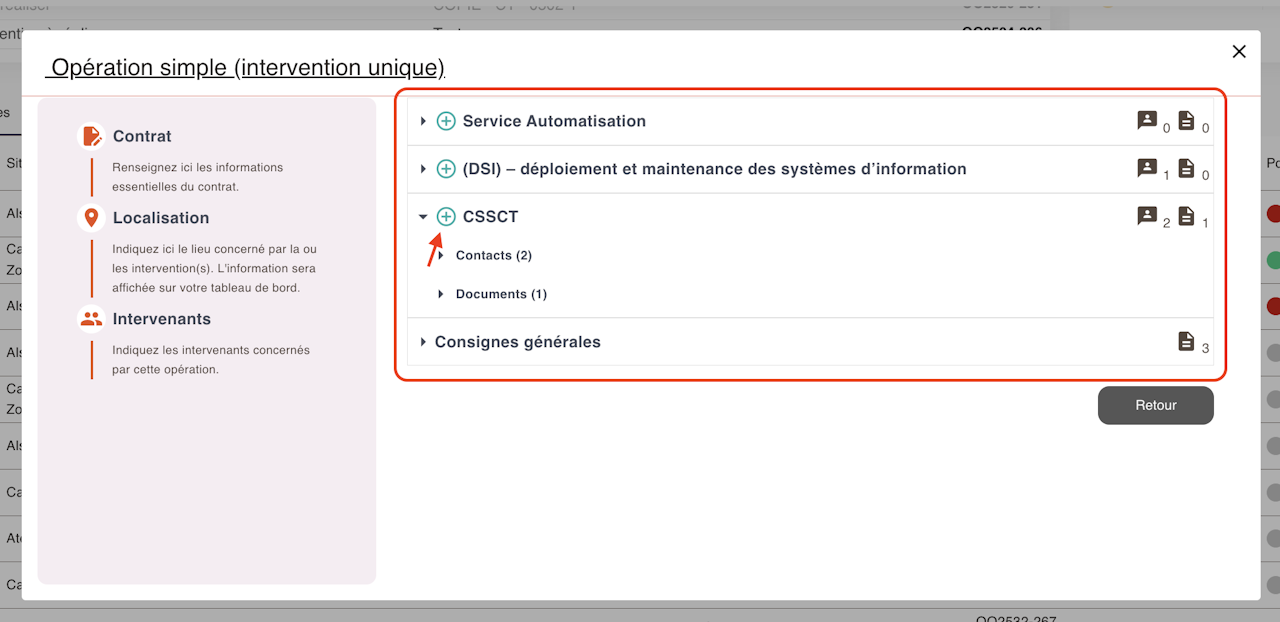The height and width of the screenshot is (622, 1280).
Task: Expand the (DSI) déploiement row arrow
Action: click(423, 169)
